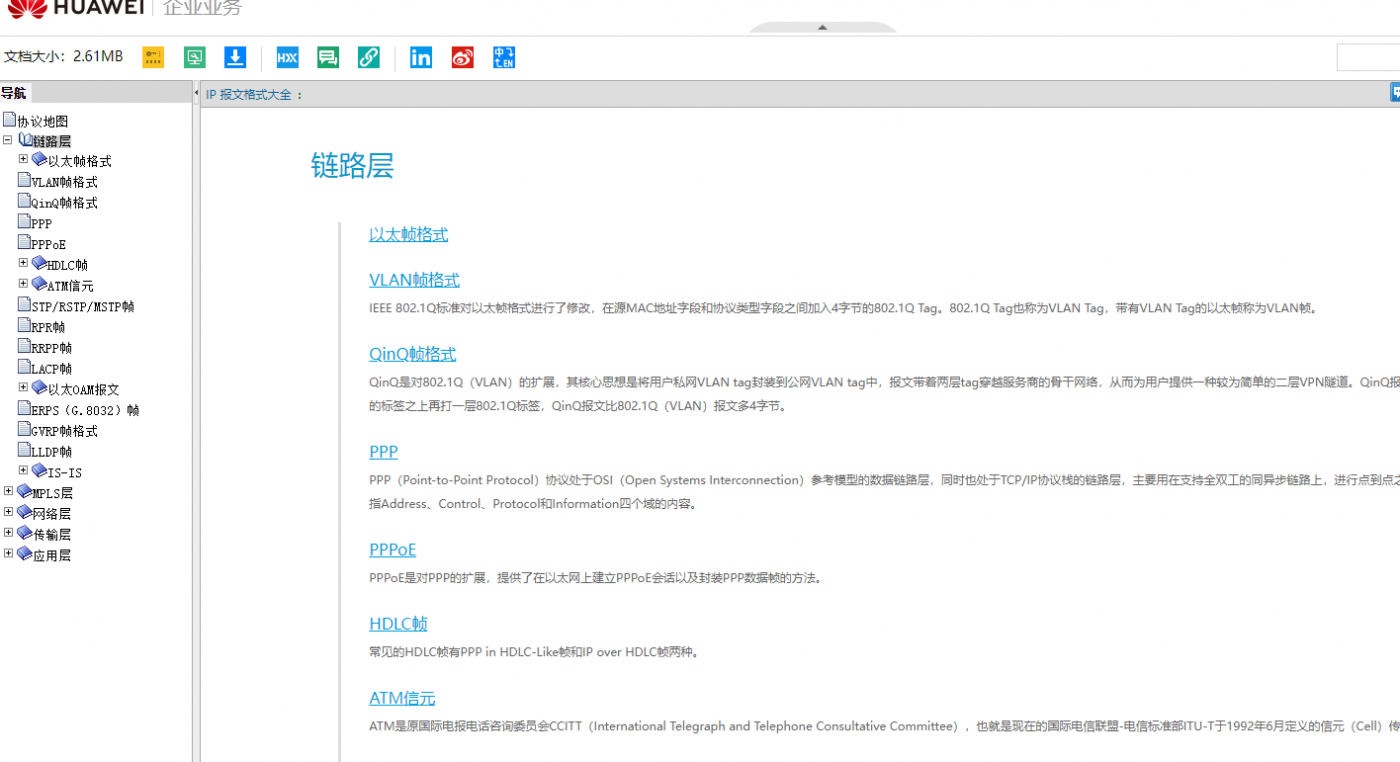Open the PPPoE link in the content
Screen dimensions: 1400x762
(392, 550)
